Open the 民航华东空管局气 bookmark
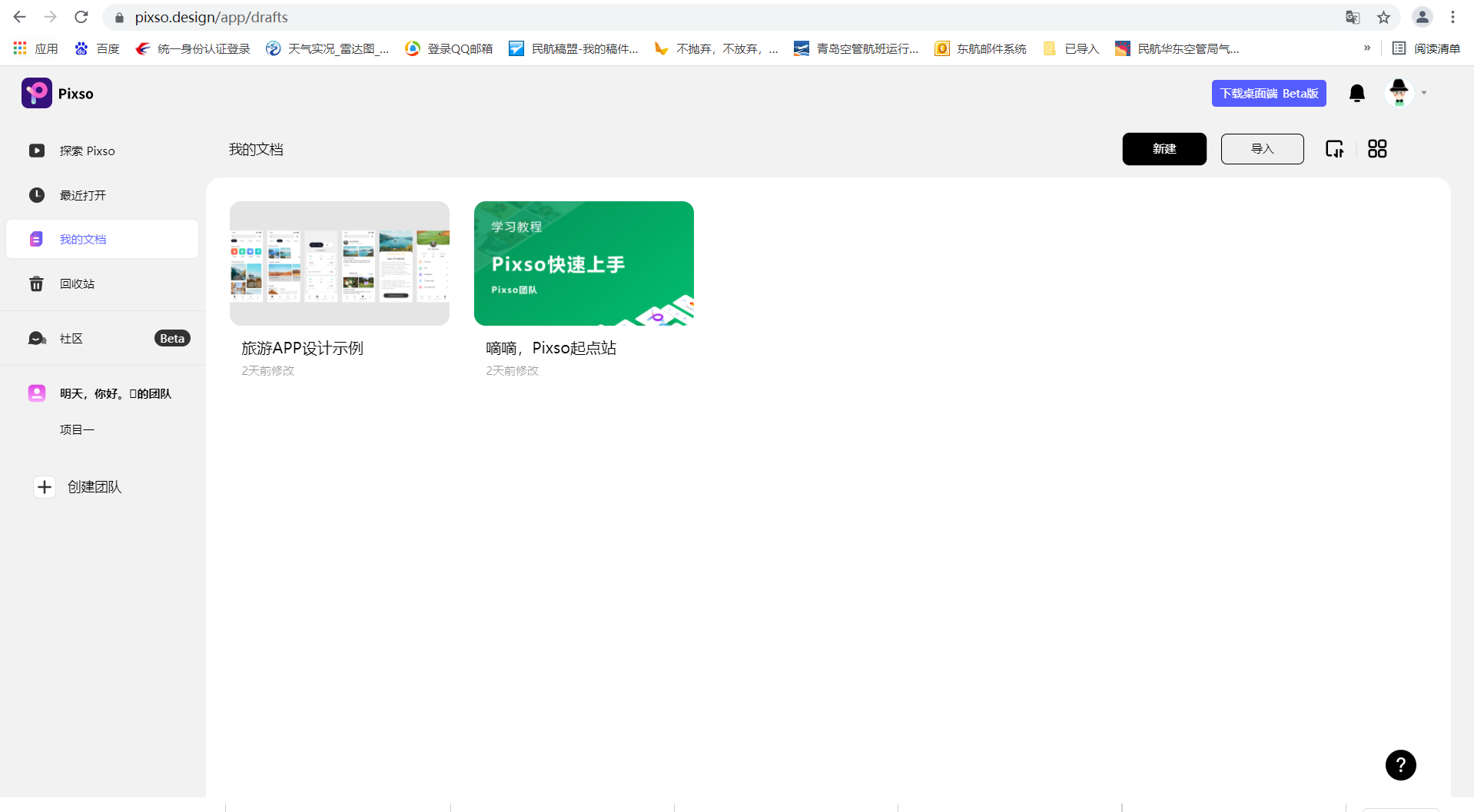 tap(1177, 48)
